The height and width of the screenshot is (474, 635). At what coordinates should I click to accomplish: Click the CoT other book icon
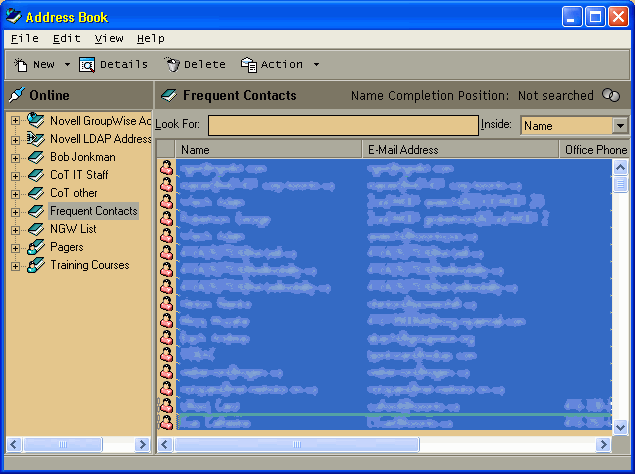click(36, 193)
